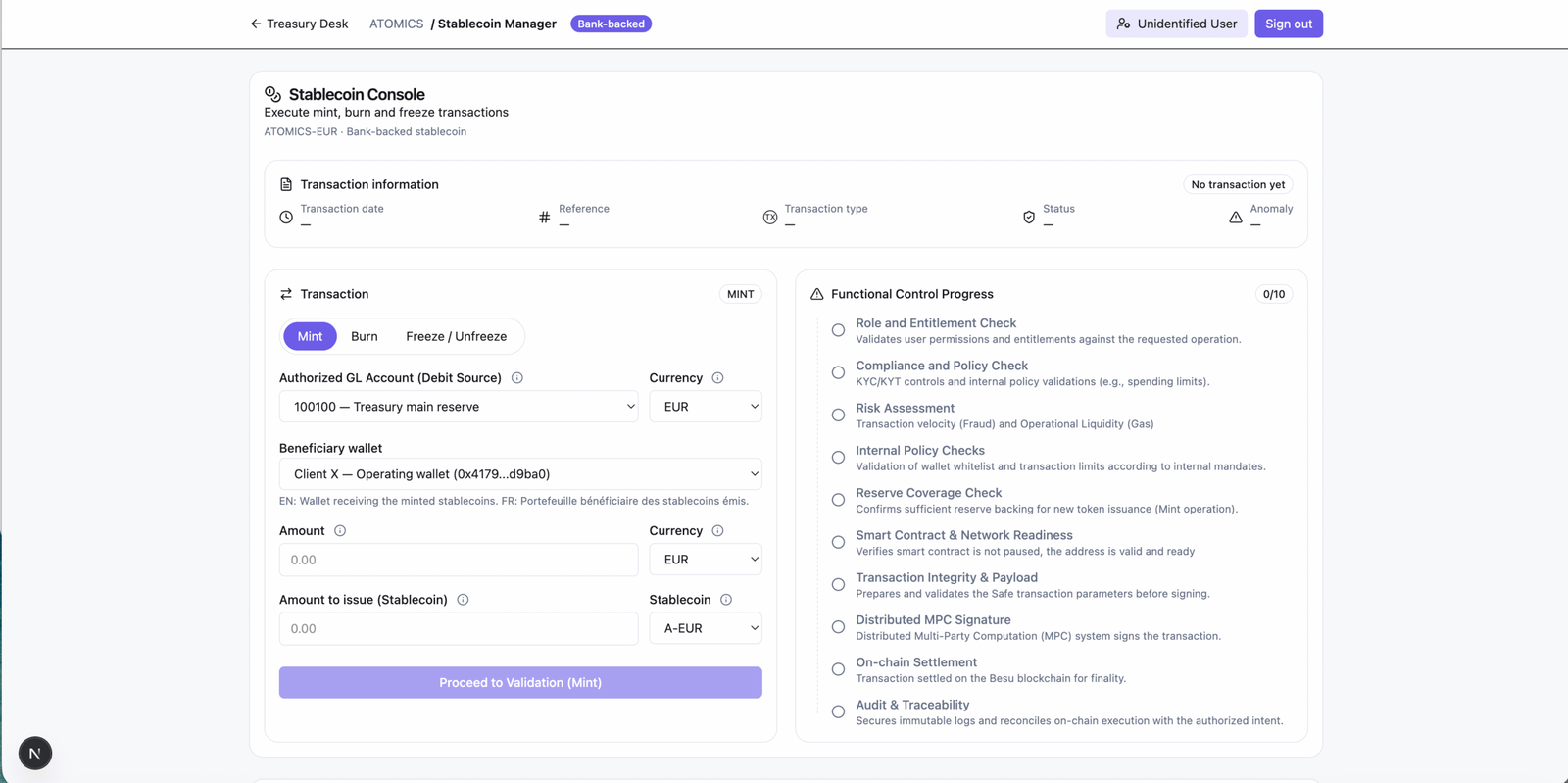Click the info icon beside Authorized GL Account

click(x=517, y=378)
